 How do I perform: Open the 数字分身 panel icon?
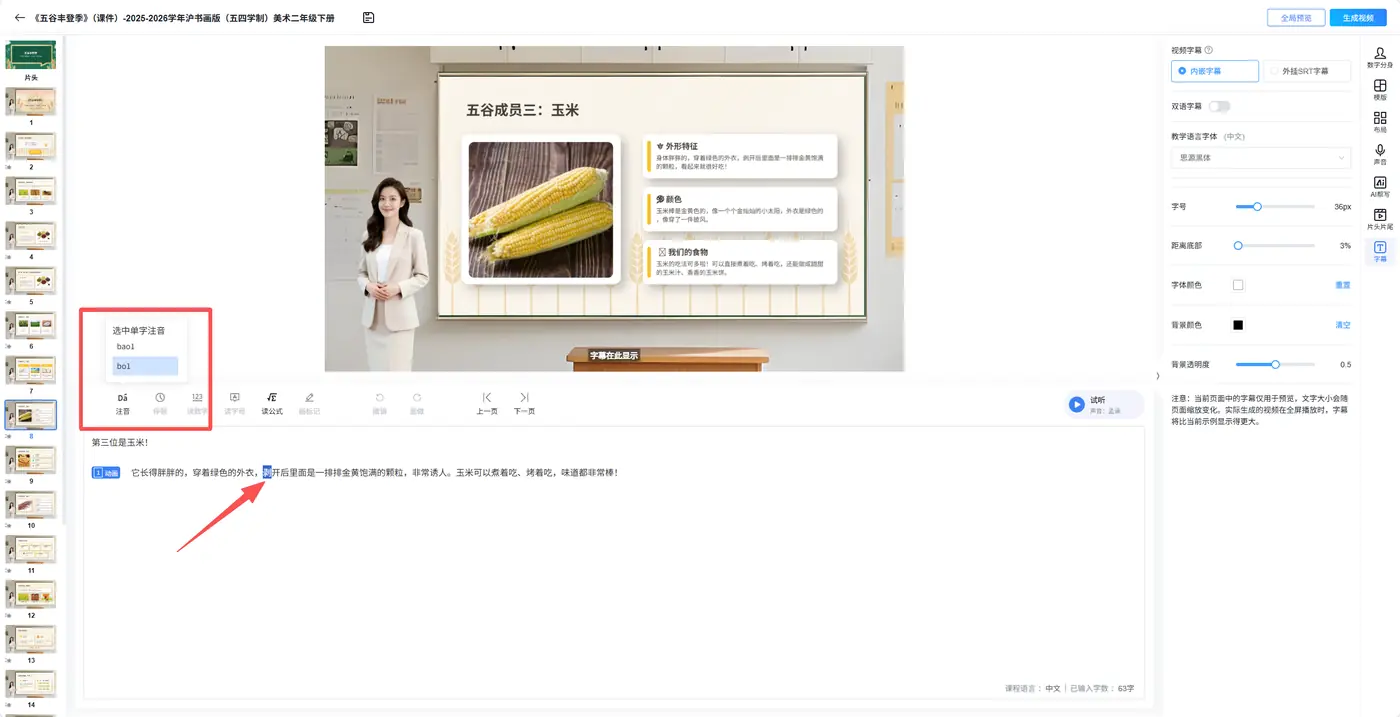[1380, 56]
